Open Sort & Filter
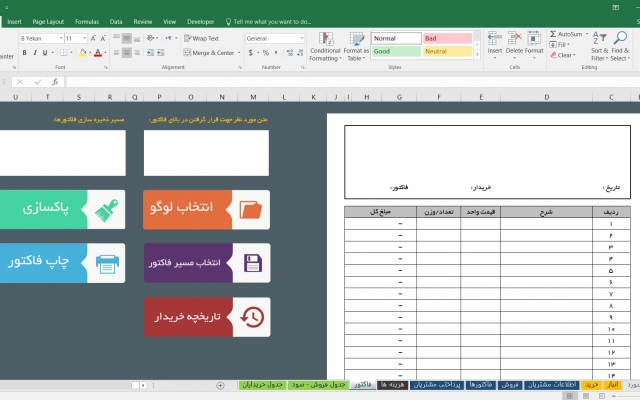Viewport: 640px width, 400px height. coord(599,47)
